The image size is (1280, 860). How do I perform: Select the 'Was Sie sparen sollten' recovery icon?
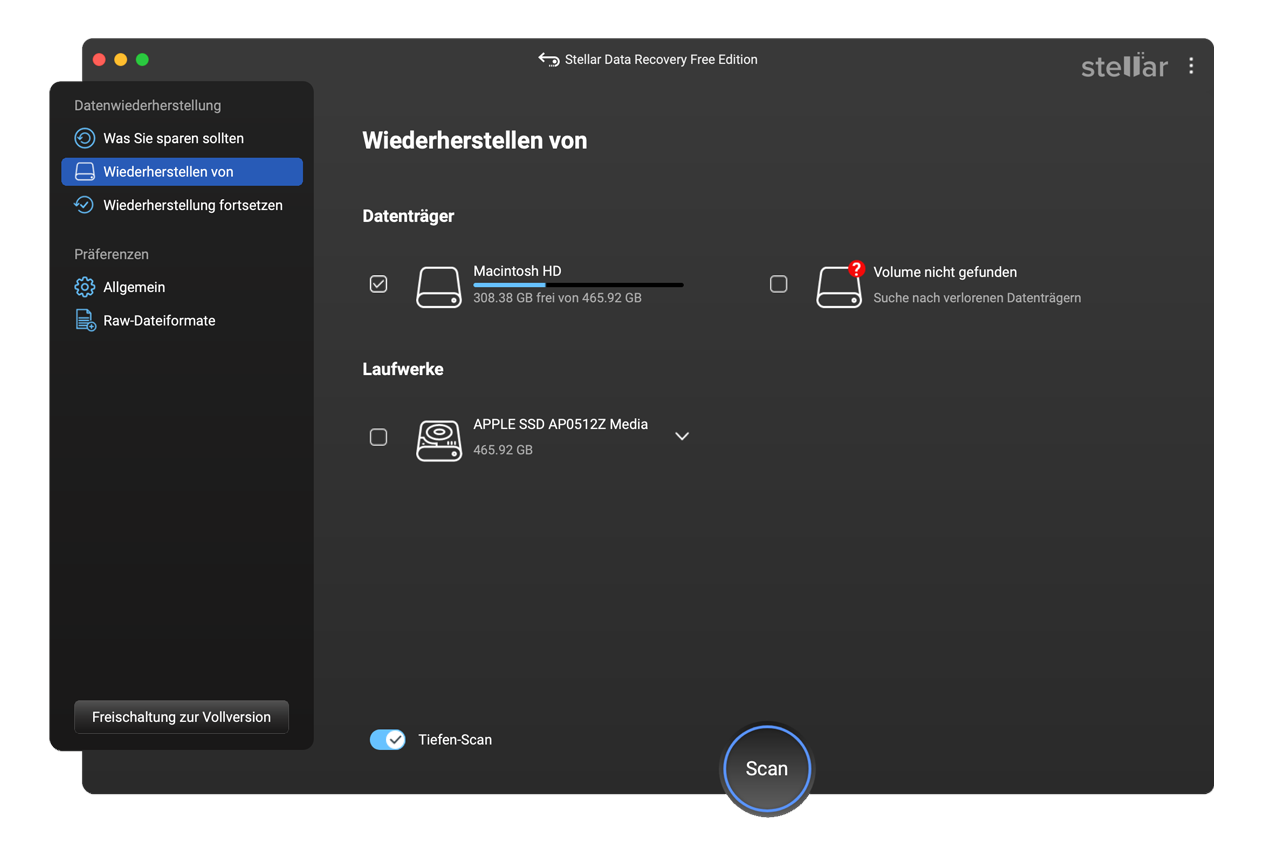point(84,138)
